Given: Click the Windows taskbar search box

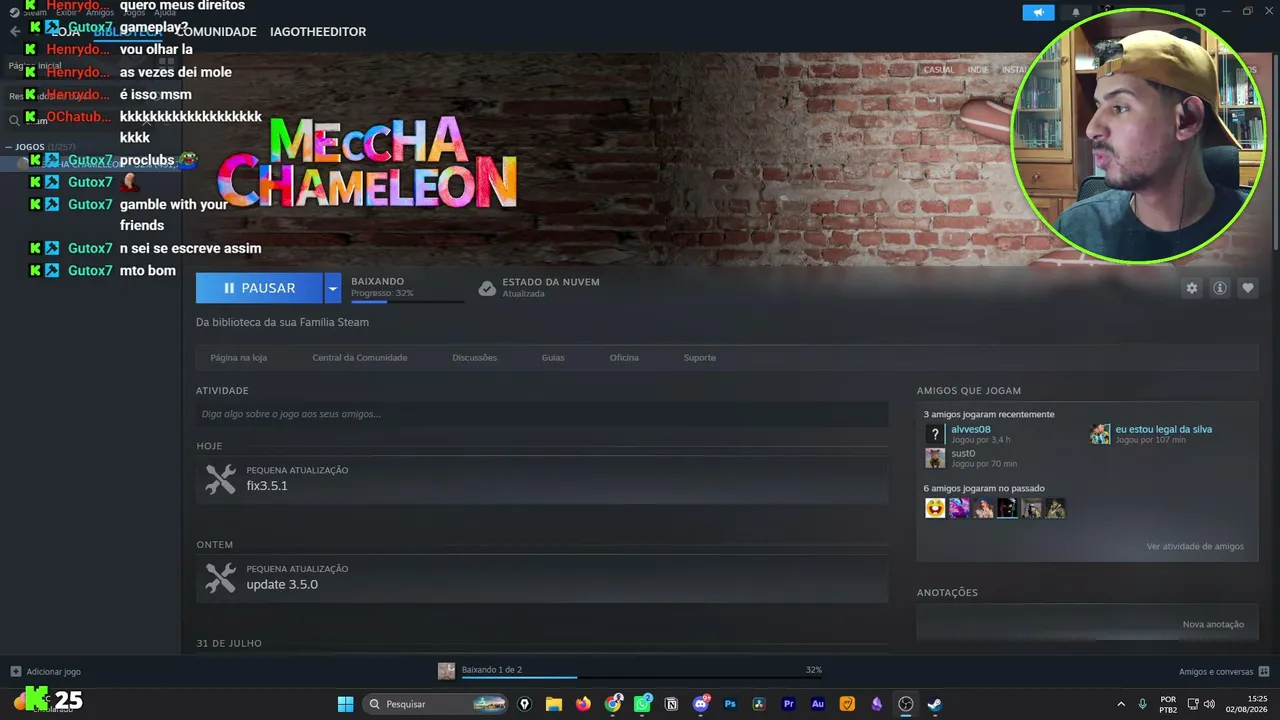Looking at the screenshot, I should [436, 704].
